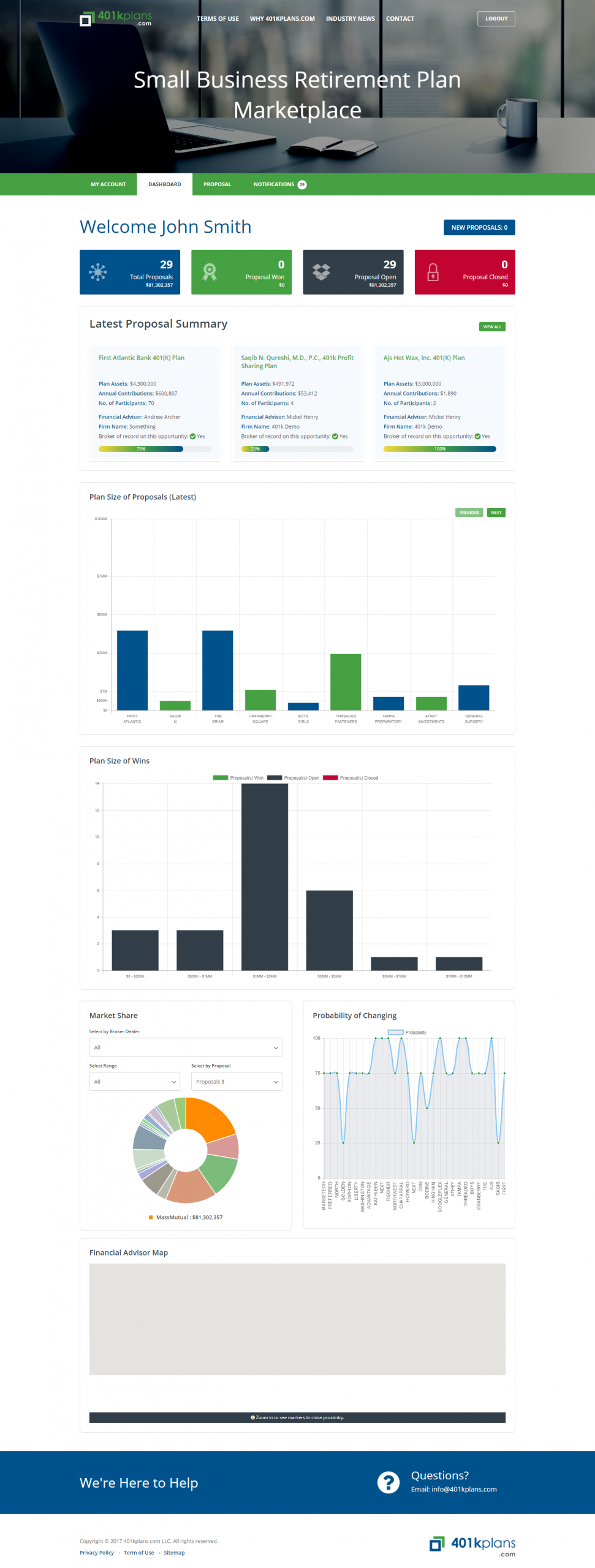The image size is (595, 1568).
Task: Open the Select by Broker Dealer dropdown
Action: pyautogui.click(x=186, y=1047)
